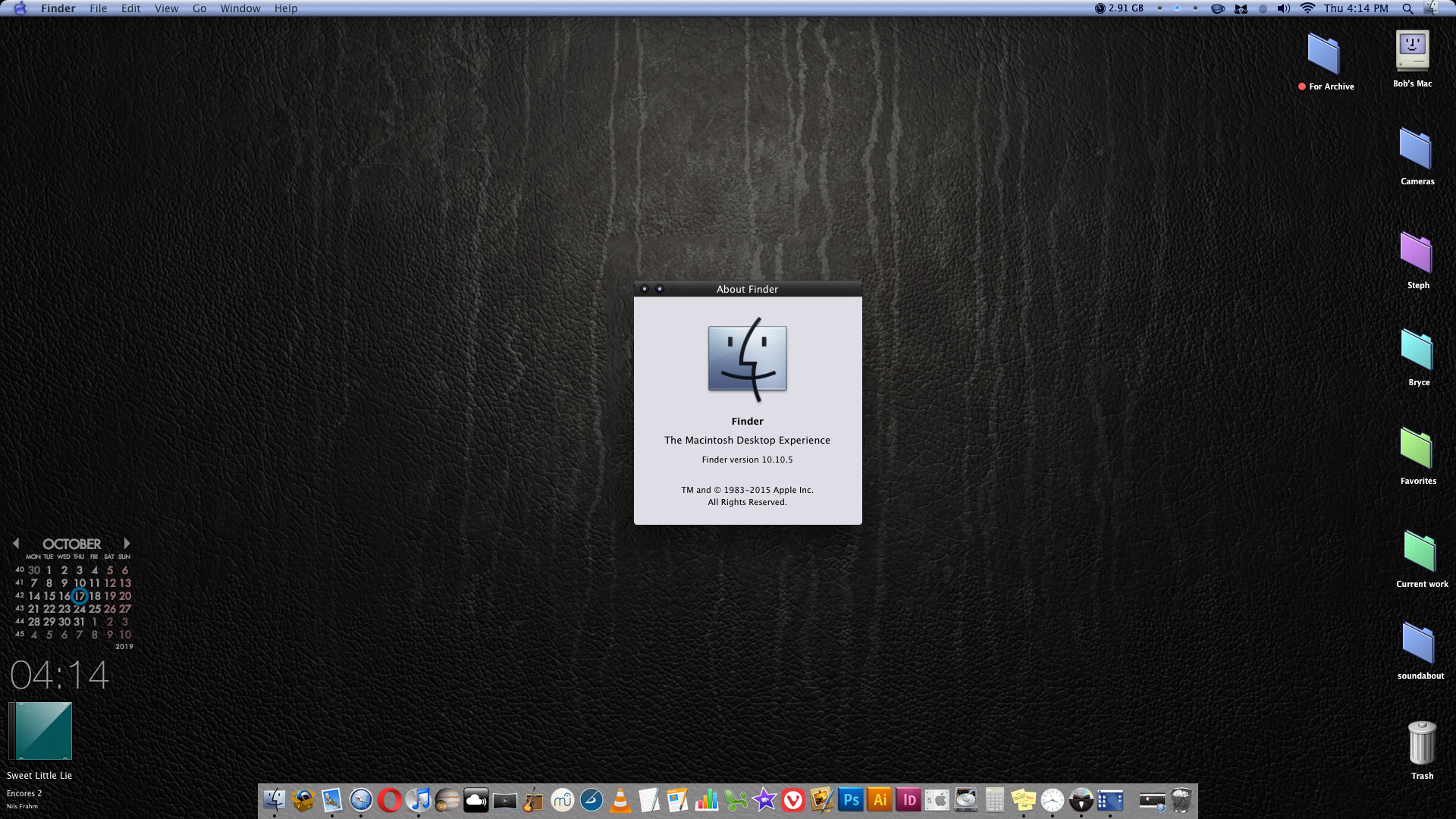The height and width of the screenshot is (819, 1456).
Task: Select the Cameras desktop folder
Action: pos(1415,149)
